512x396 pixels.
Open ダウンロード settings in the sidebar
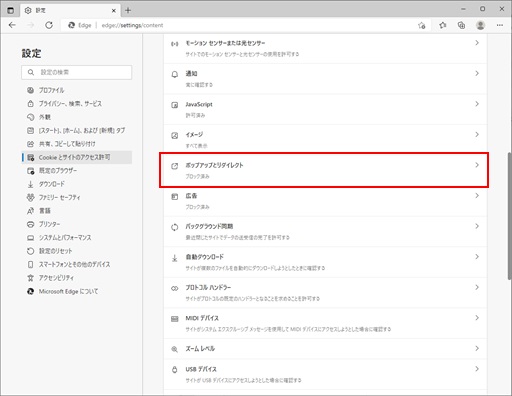(x=77, y=184)
